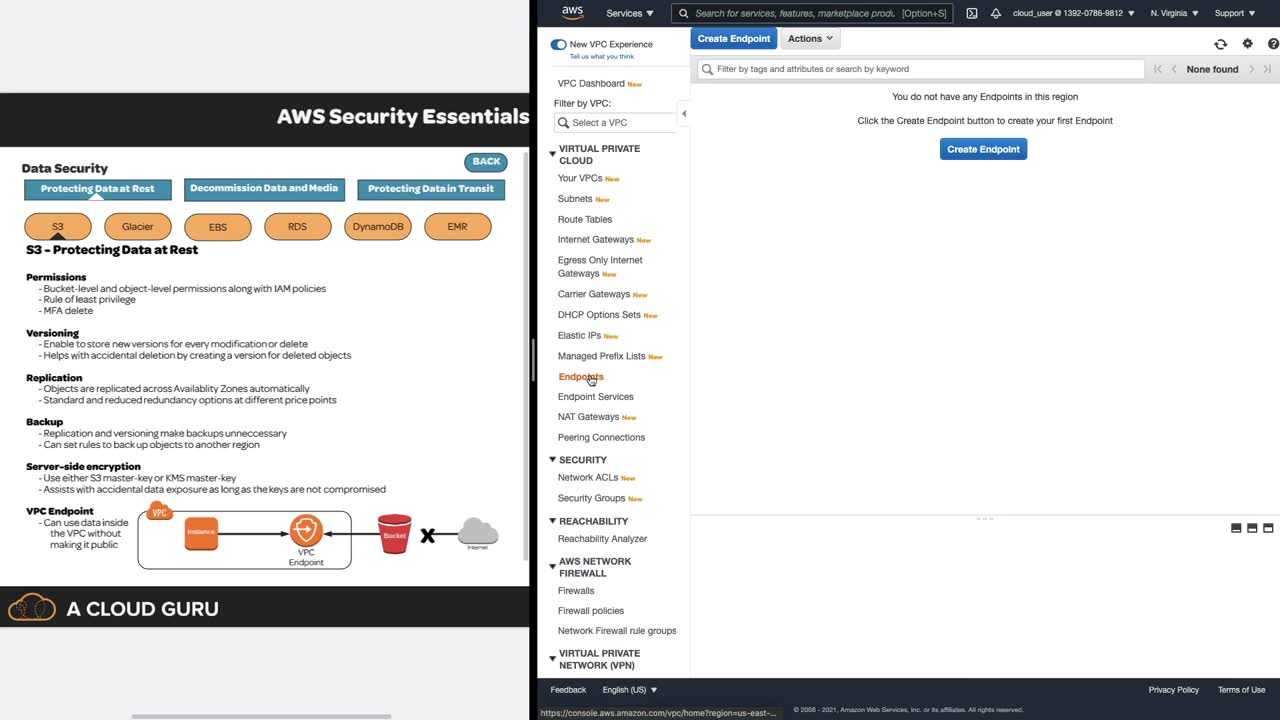Switch to Protecting Data at Rest tab
This screenshot has height=720, width=1280.
click(x=98, y=189)
